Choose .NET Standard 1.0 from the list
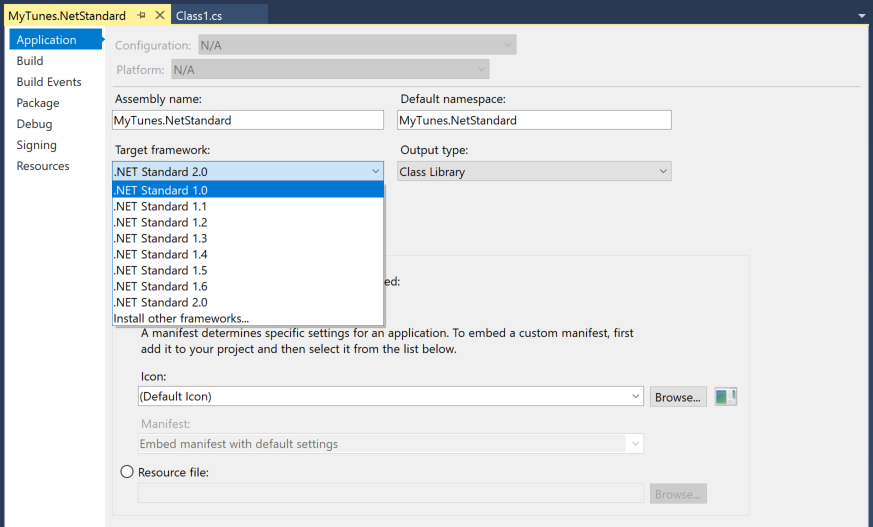The image size is (873, 527). (248, 190)
